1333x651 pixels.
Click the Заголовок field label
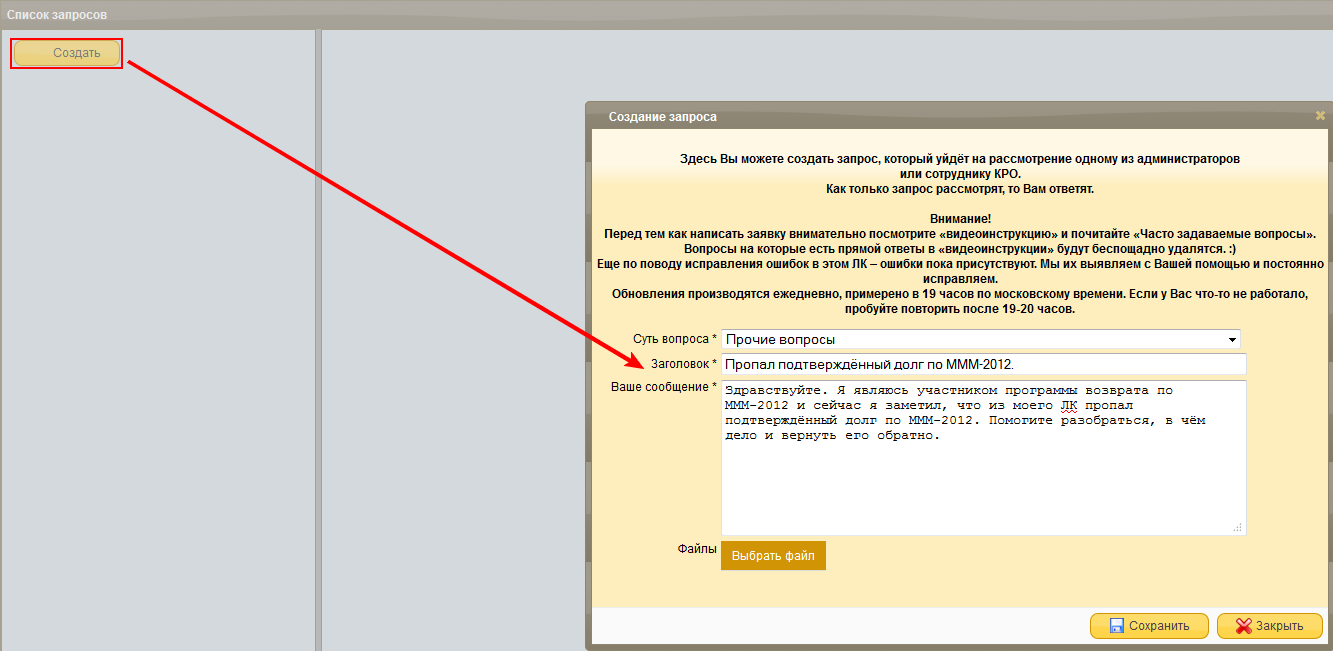tap(684, 364)
